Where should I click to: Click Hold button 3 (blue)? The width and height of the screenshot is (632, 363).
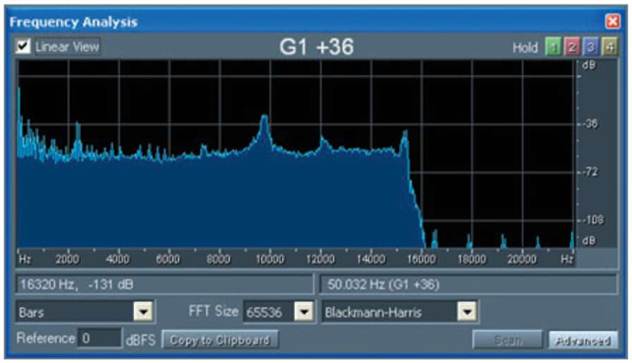tap(590, 47)
